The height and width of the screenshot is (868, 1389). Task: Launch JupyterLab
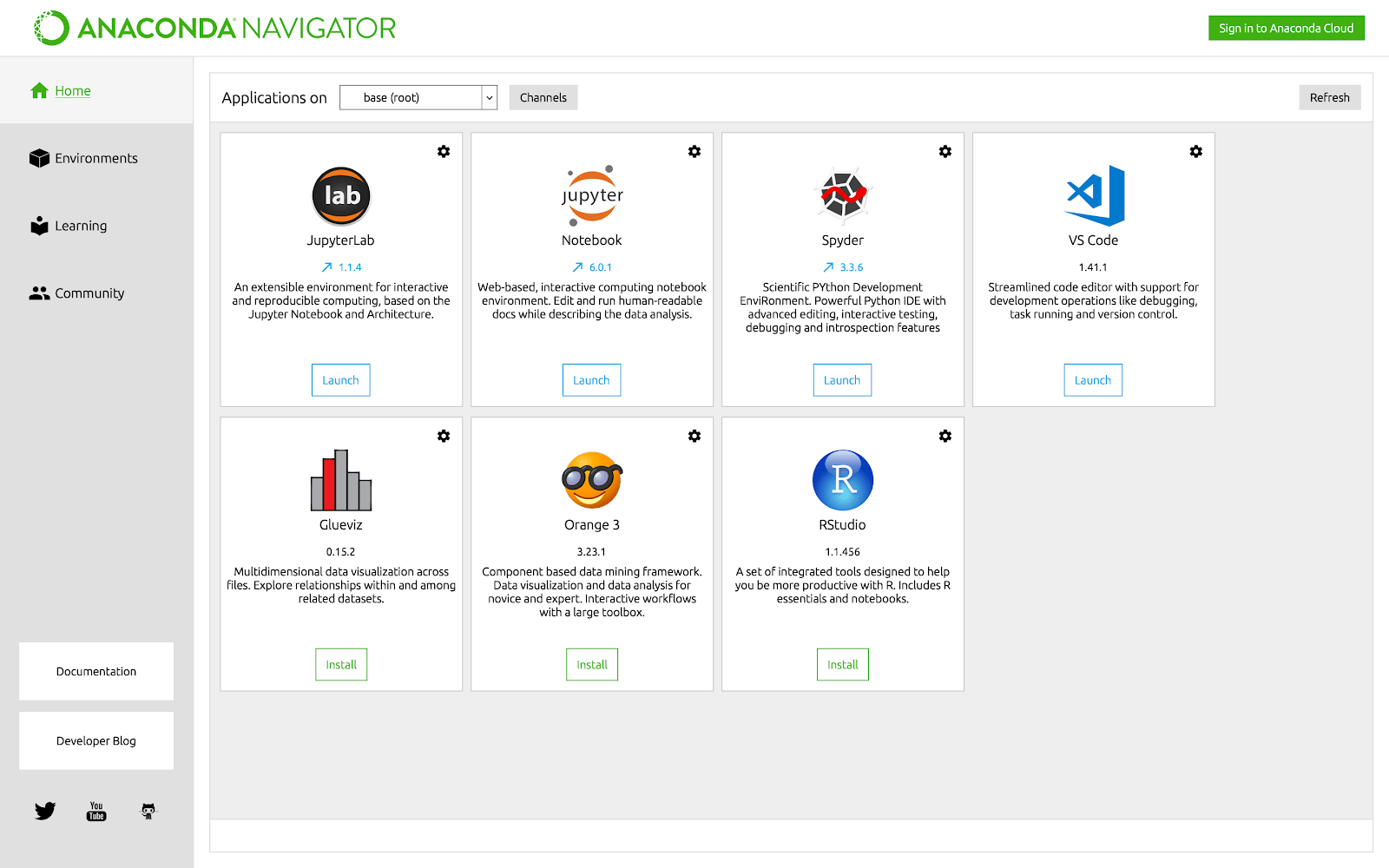[x=341, y=380]
